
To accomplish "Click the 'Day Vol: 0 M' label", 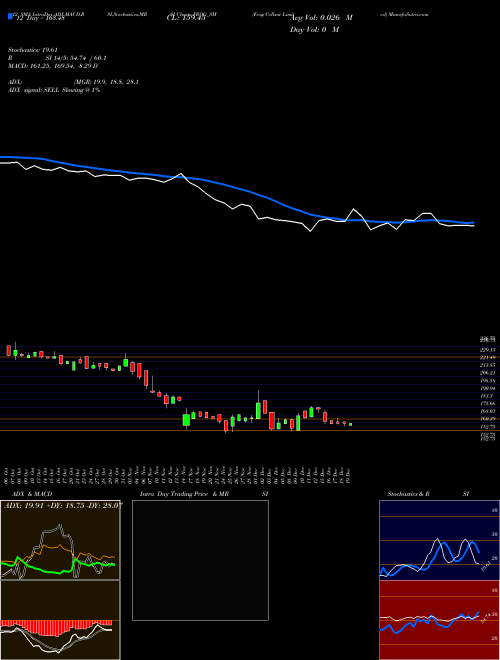I will click(x=314, y=29).
